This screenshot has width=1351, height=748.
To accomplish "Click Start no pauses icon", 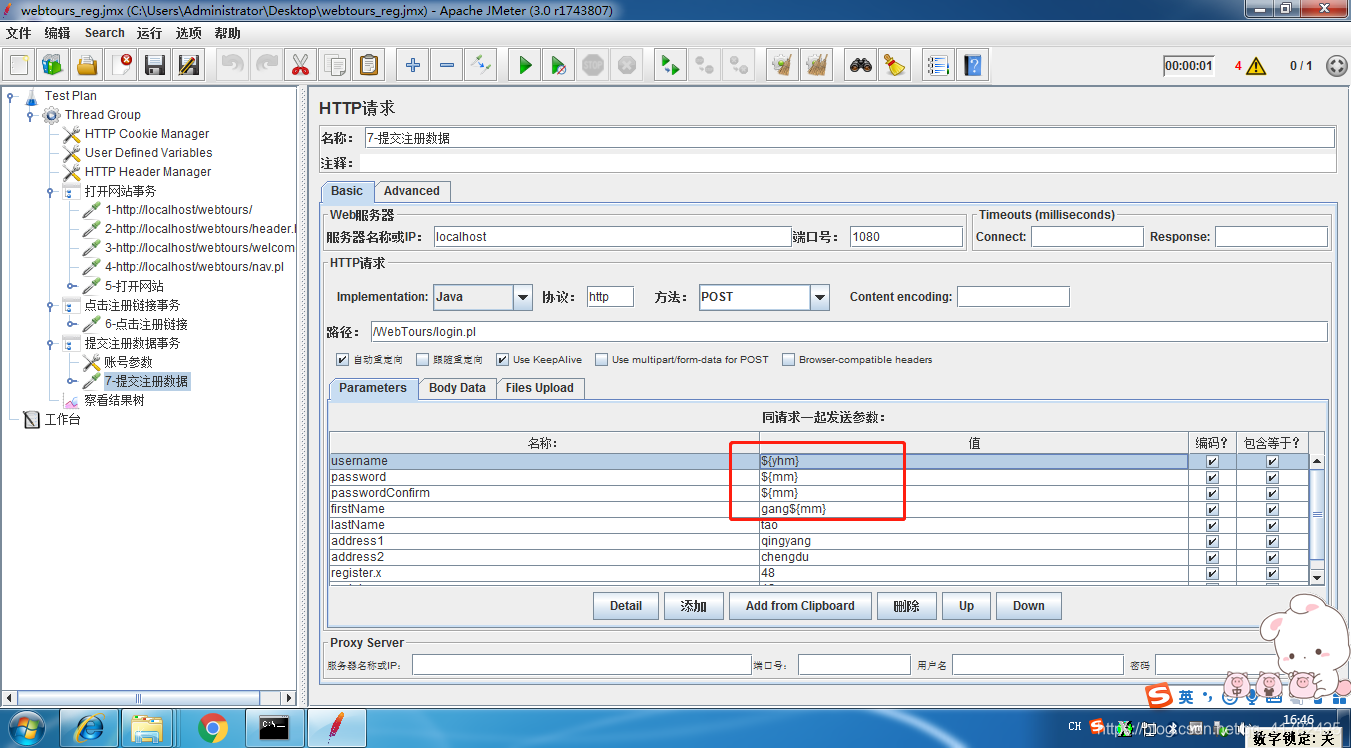I will click(558, 66).
